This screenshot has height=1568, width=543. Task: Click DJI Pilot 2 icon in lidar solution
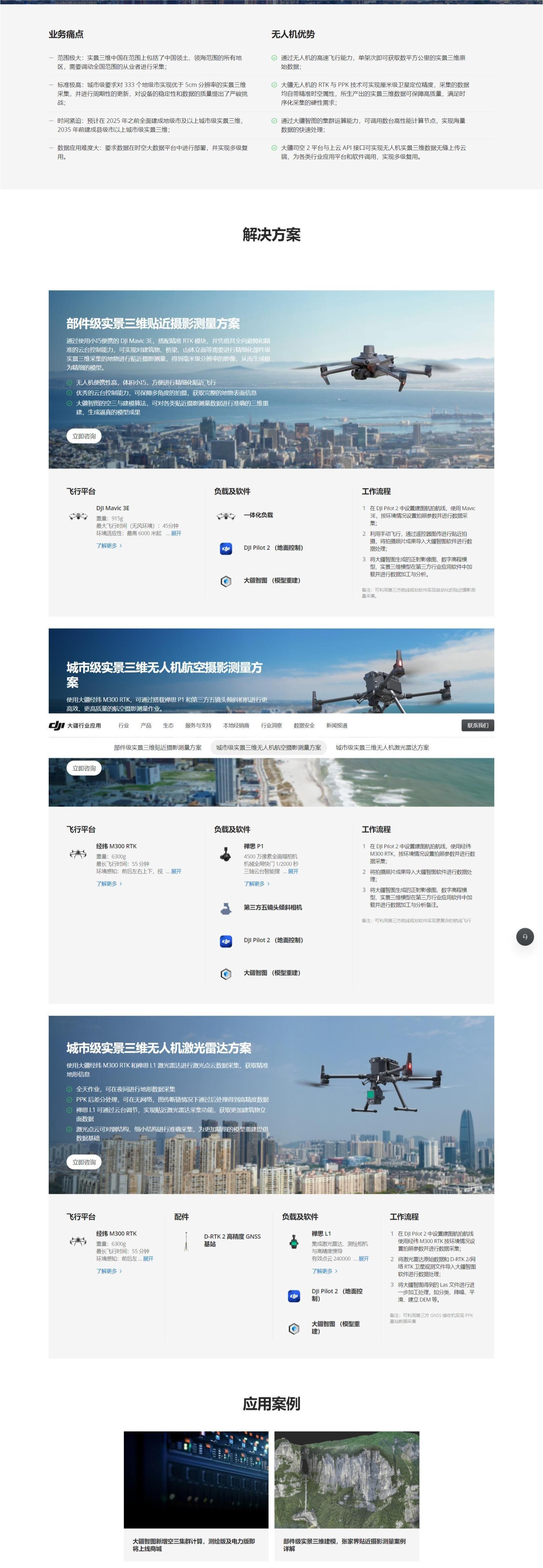click(x=294, y=1296)
